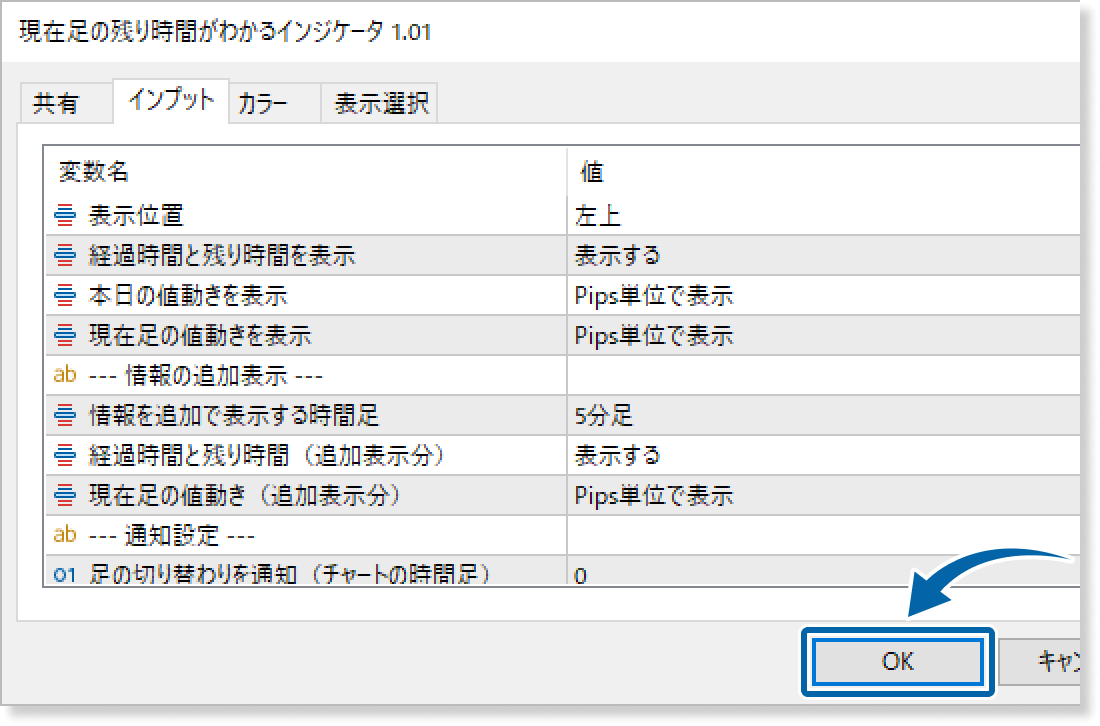Click the ab icon for 情報の追加表示
Image resolution: width=1100 pixels, height=726 pixels.
pos(65,375)
